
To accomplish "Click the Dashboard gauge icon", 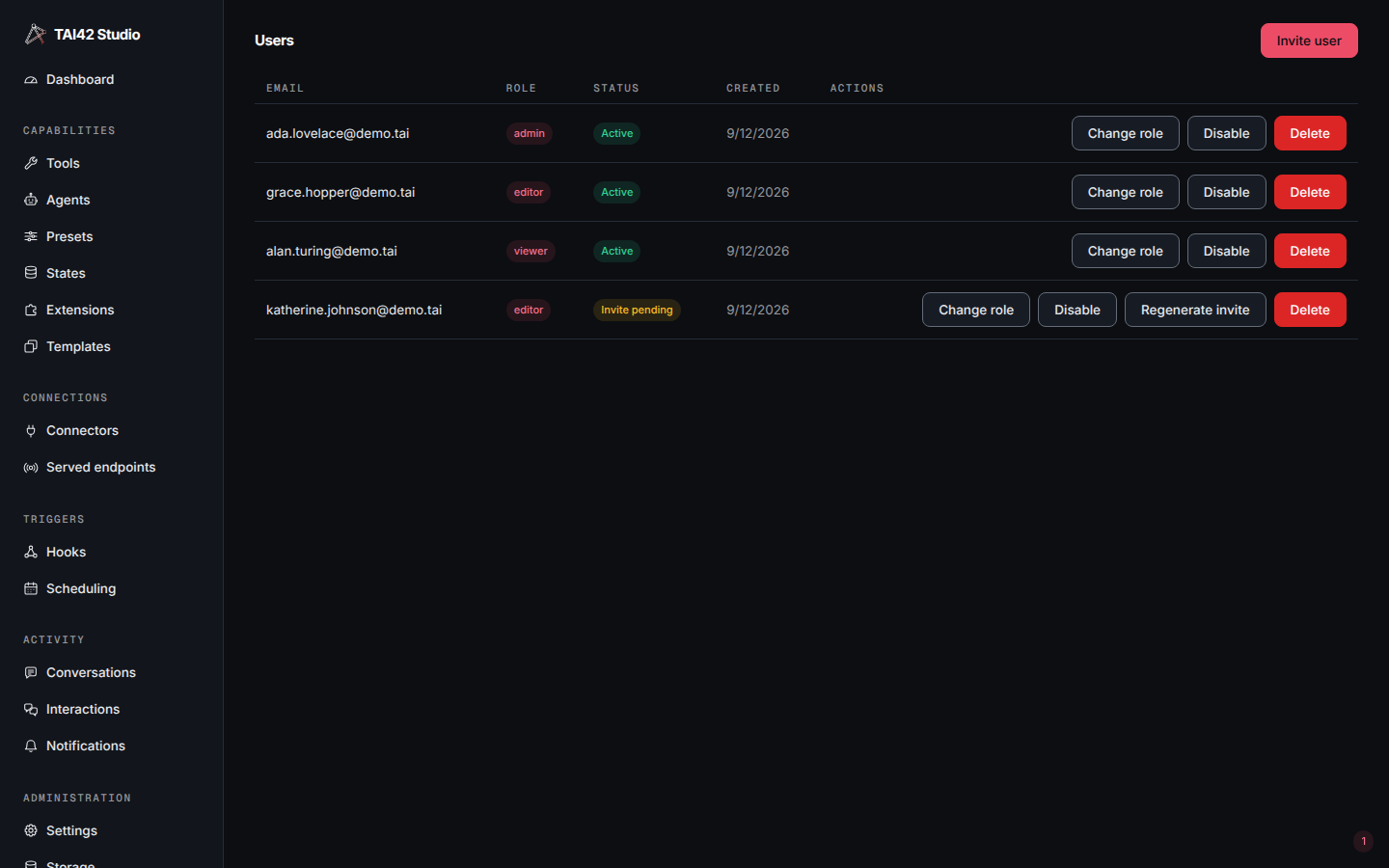I will 31,80.
